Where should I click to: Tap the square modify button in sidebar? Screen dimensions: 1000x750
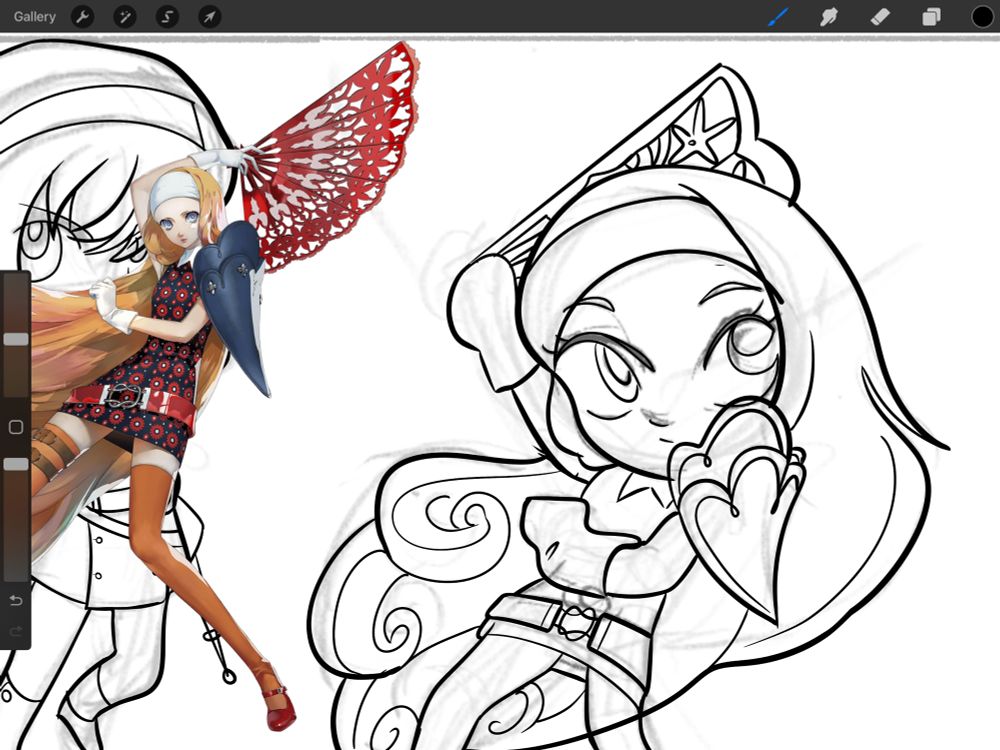pos(16,427)
